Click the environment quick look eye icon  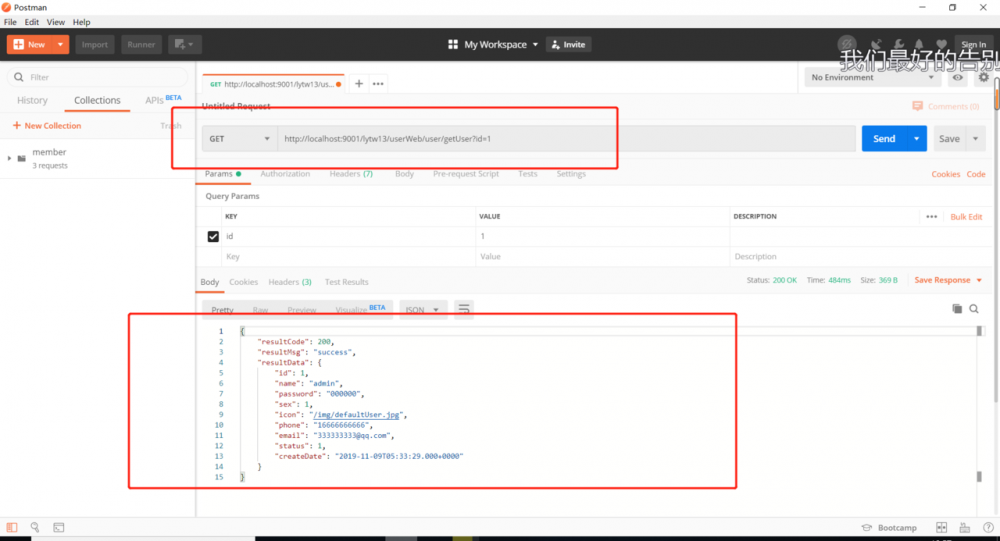point(958,77)
